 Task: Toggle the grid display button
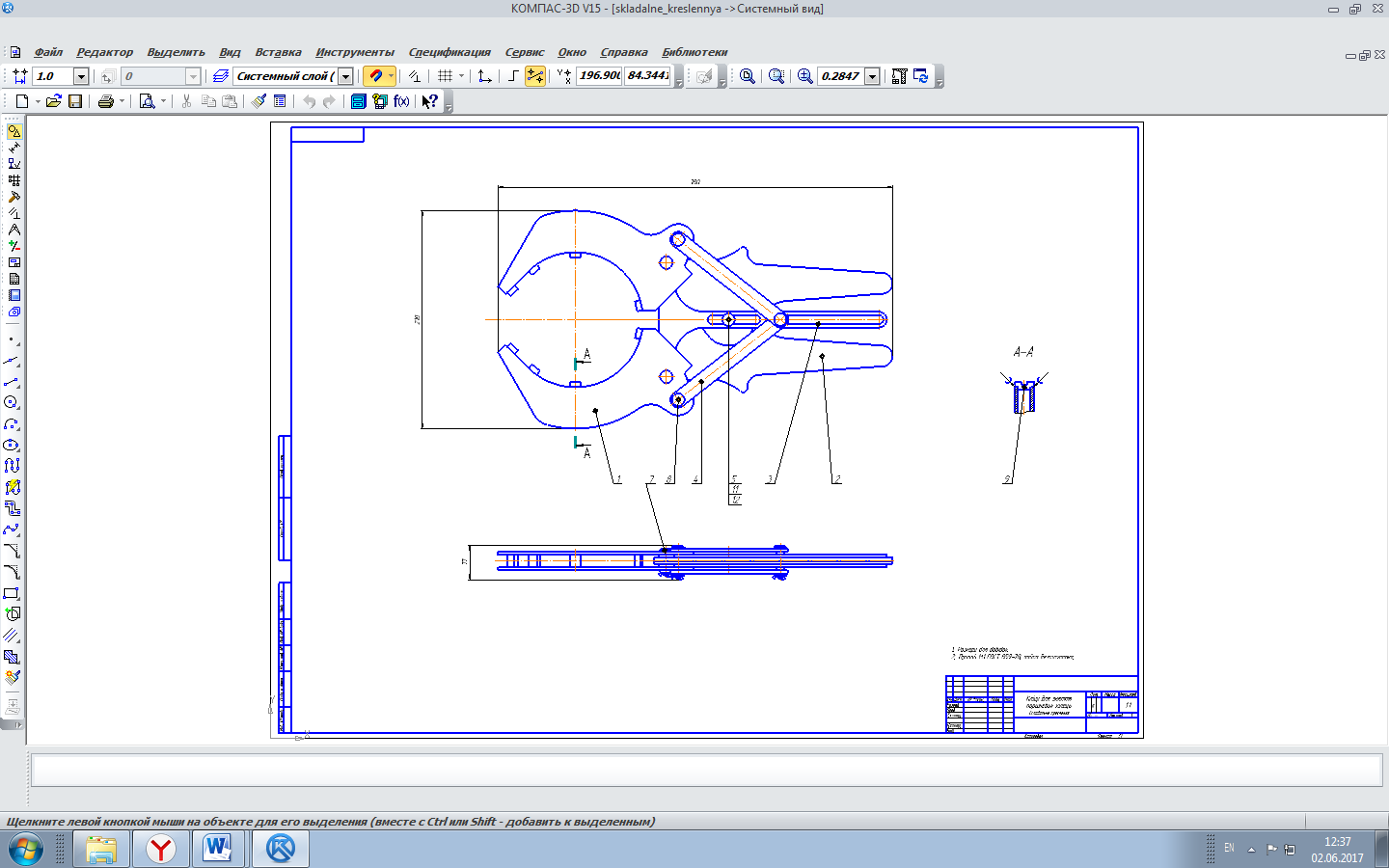click(x=445, y=76)
